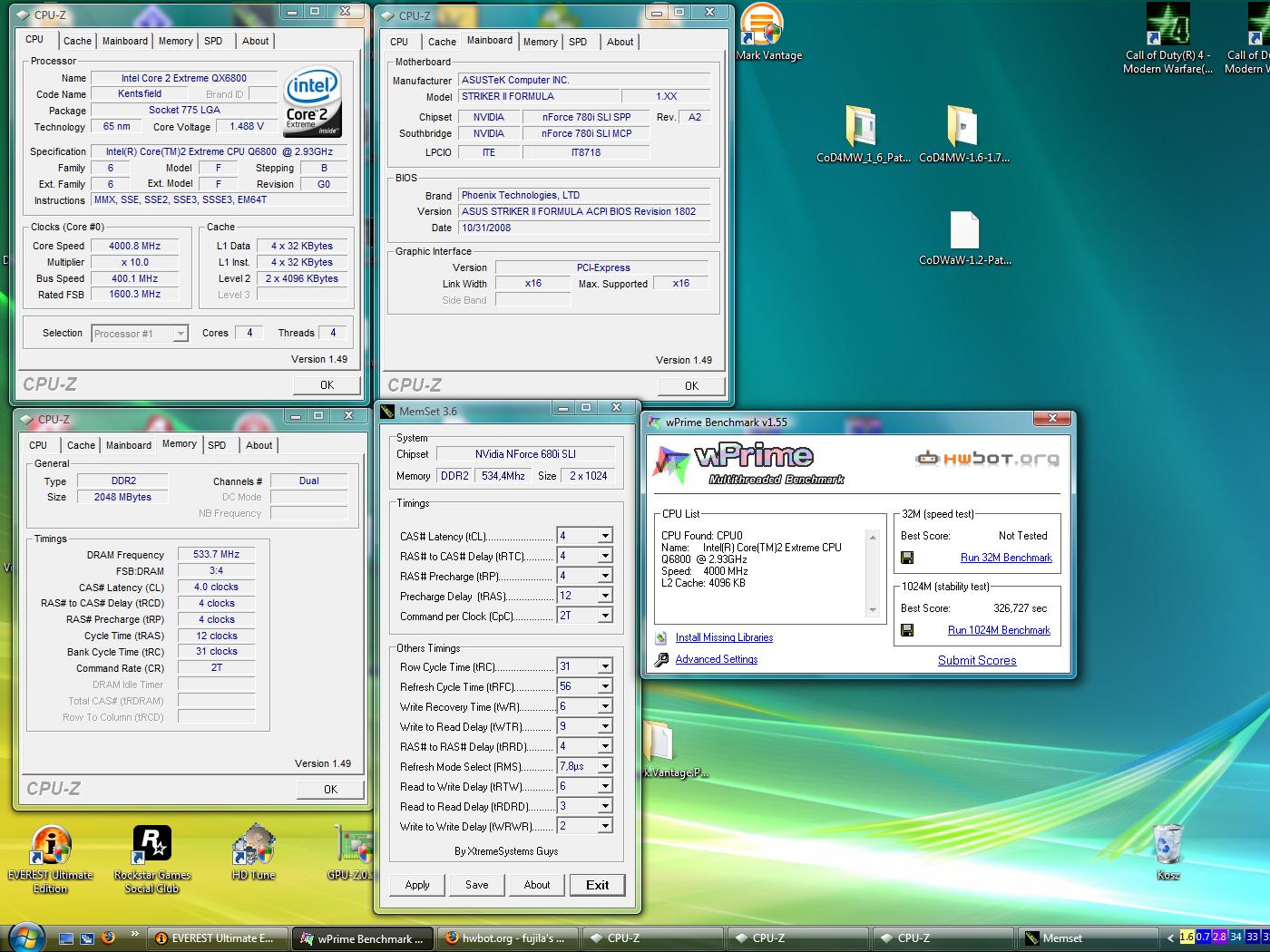Click Run 32M Benchmark link
Image resolution: width=1270 pixels, height=952 pixels.
pyautogui.click(x=1006, y=558)
